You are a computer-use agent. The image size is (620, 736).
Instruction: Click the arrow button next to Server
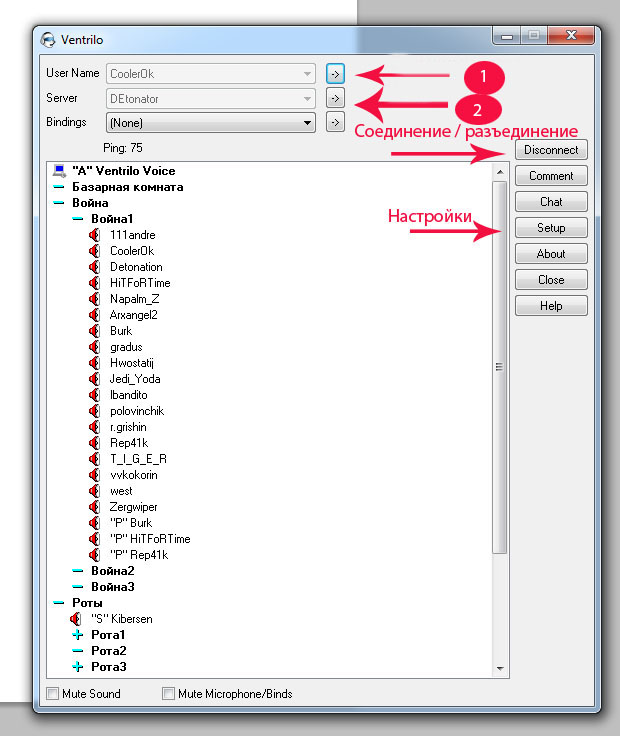click(335, 98)
